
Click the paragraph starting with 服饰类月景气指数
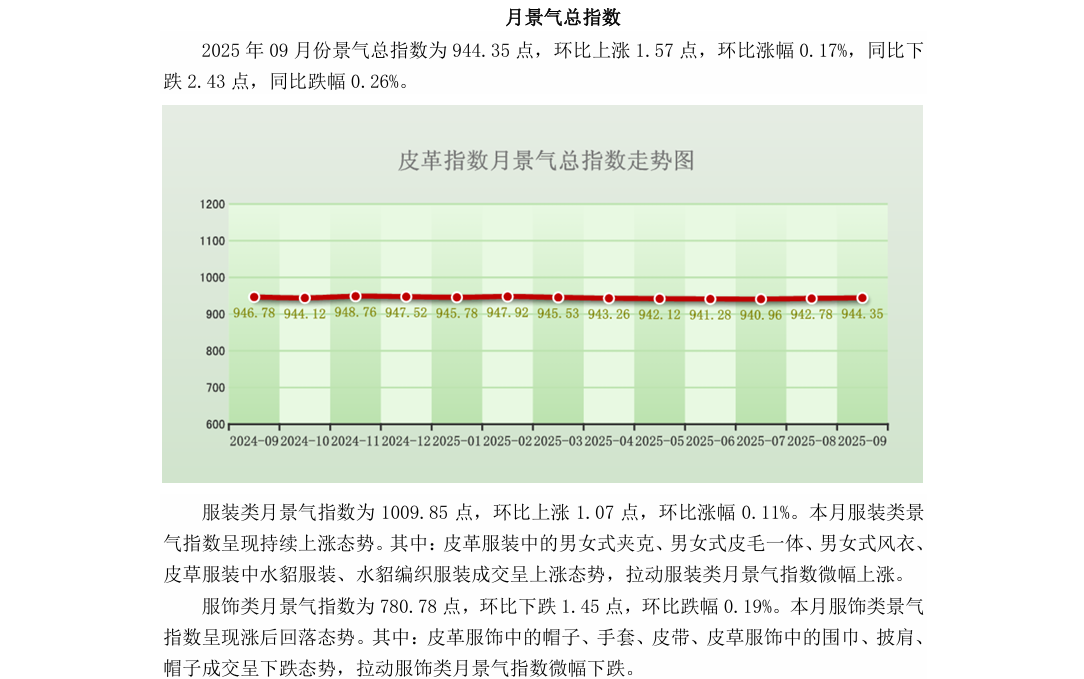pos(543,637)
